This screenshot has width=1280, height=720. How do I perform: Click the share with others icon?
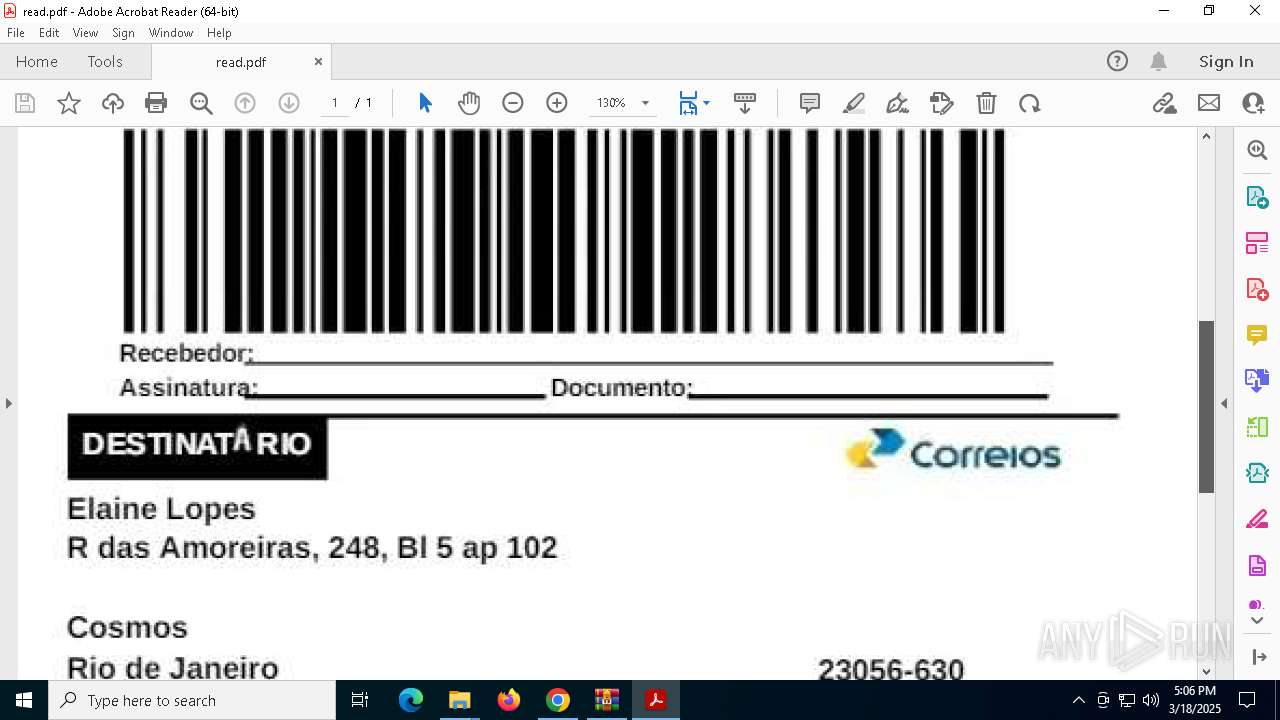(x=1253, y=103)
